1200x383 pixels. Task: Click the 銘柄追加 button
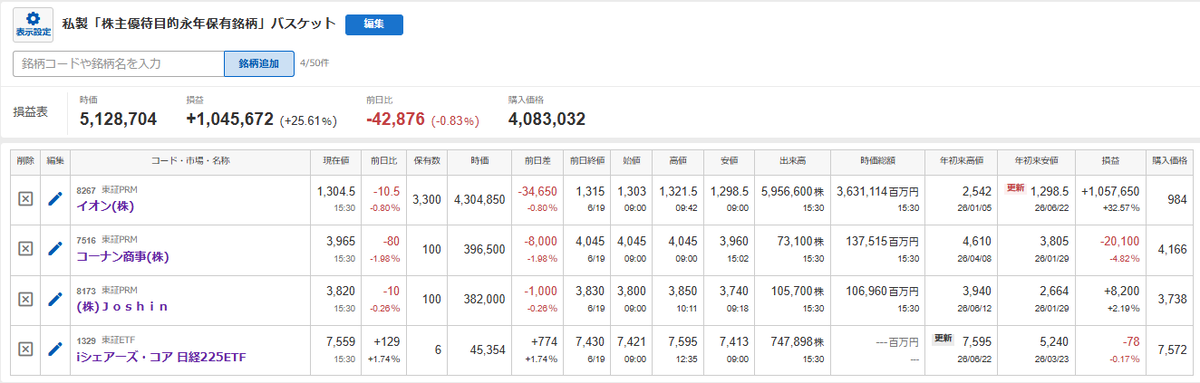tap(259, 63)
